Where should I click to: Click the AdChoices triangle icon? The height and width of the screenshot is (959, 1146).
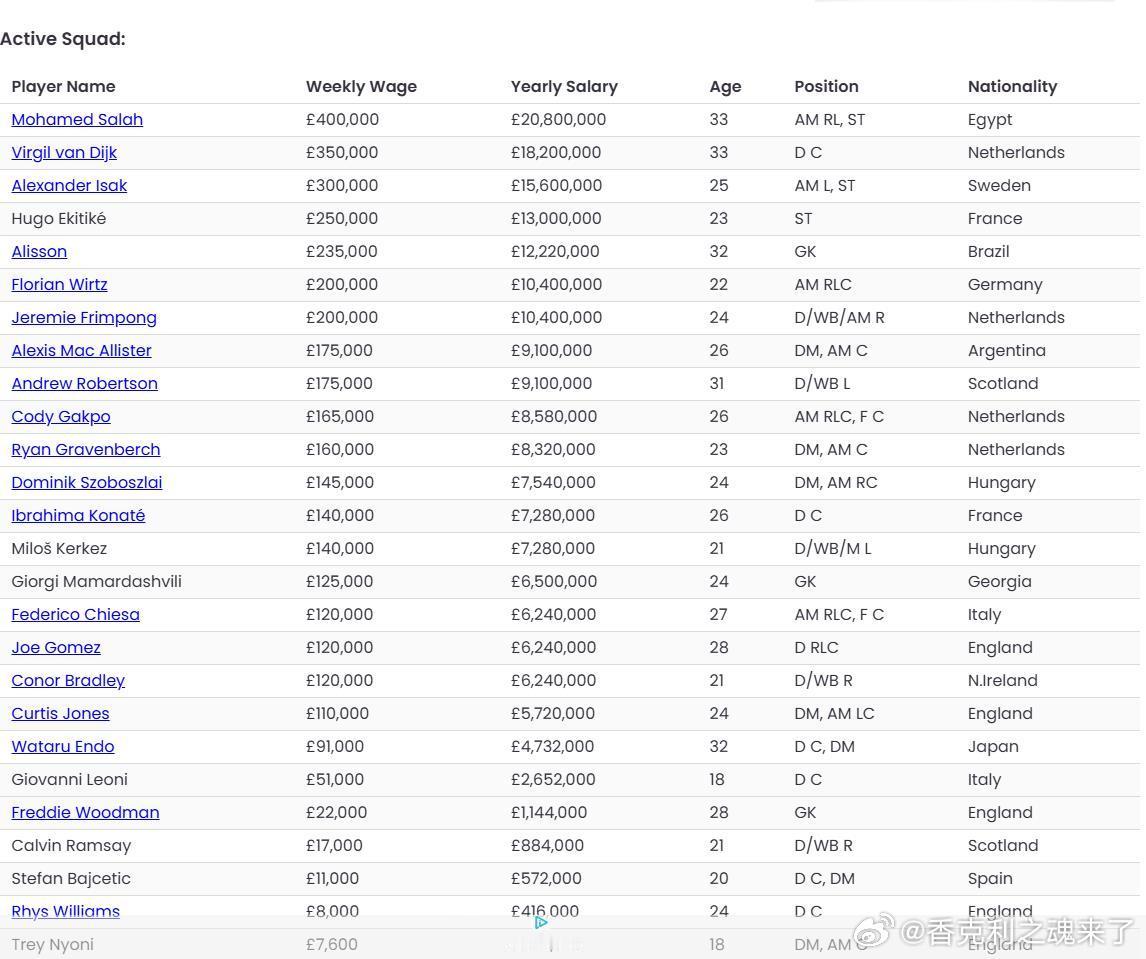pos(541,922)
